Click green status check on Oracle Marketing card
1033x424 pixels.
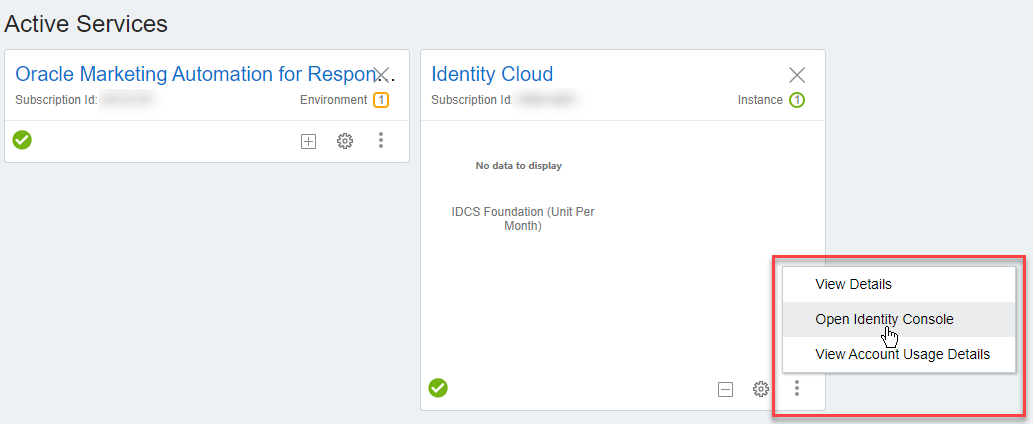22,140
